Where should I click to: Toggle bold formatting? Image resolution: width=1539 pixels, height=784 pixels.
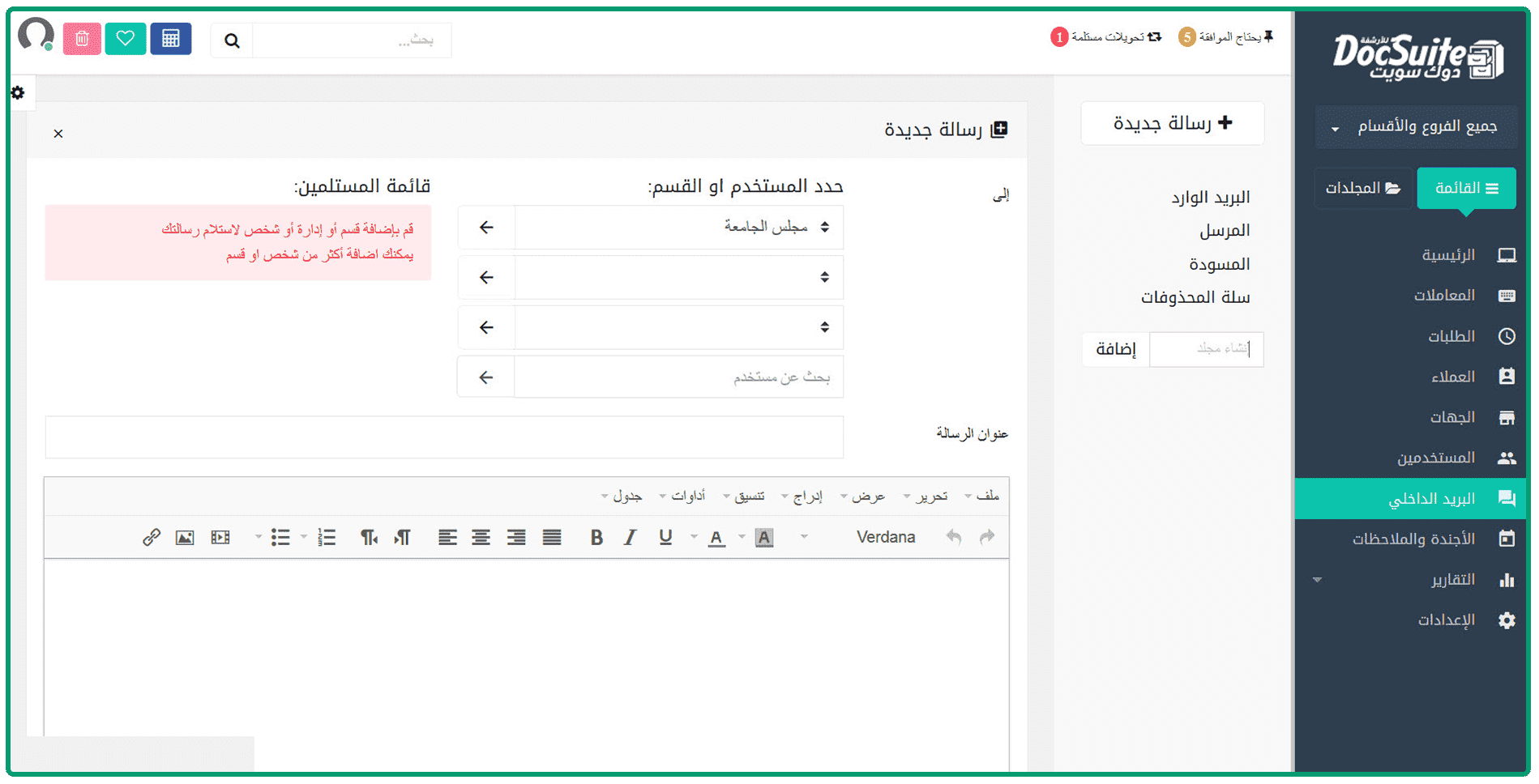[596, 537]
